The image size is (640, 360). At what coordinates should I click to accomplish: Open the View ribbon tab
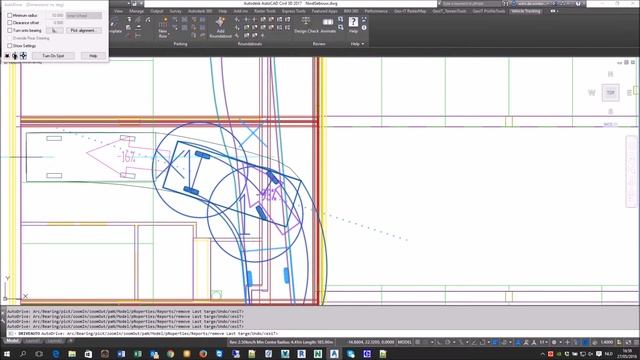[x=118, y=11]
